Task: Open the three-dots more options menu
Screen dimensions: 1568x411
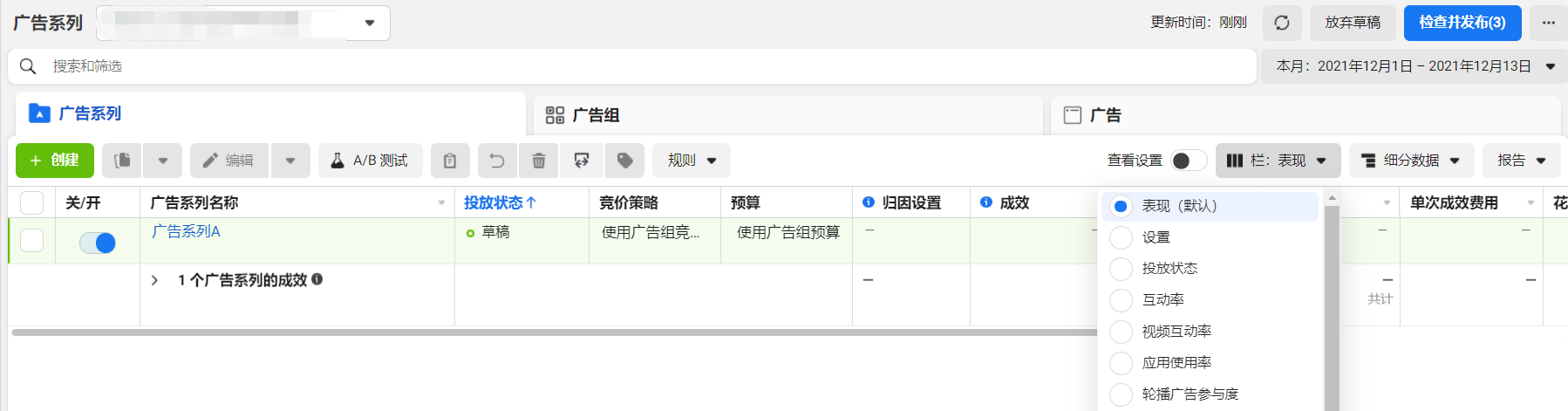Action: click(1548, 23)
